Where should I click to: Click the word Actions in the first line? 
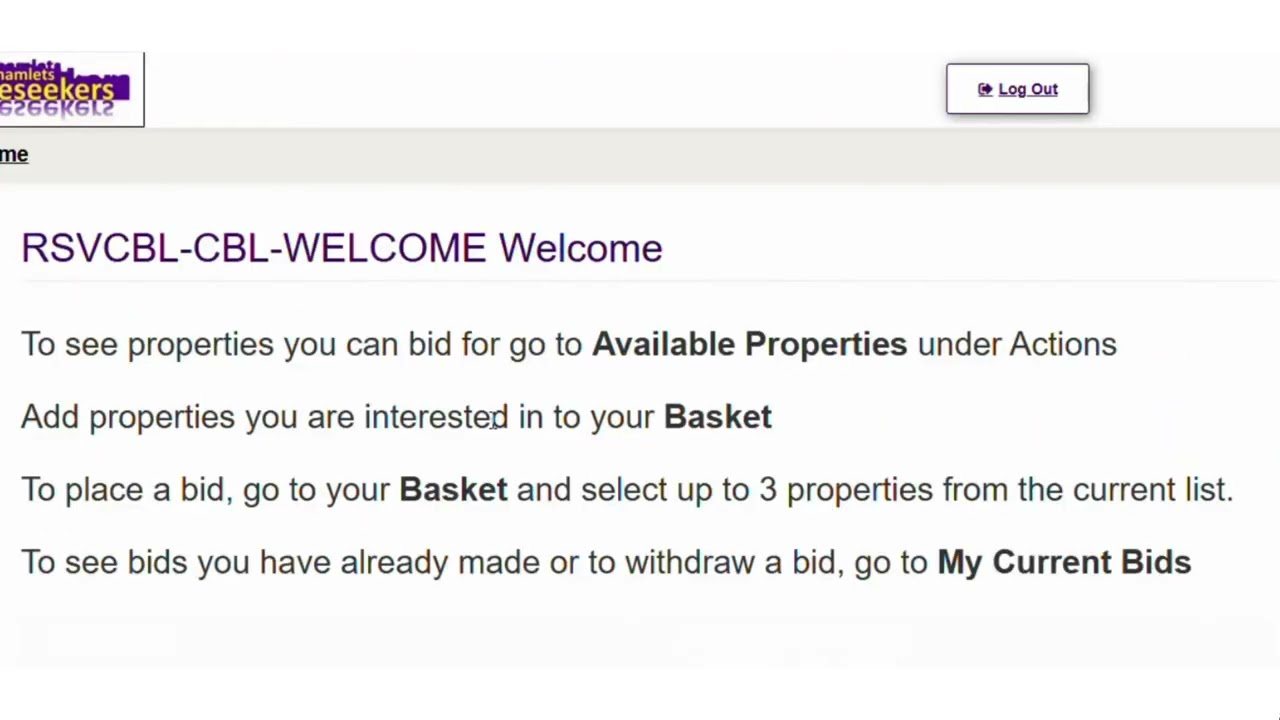click(x=1063, y=344)
